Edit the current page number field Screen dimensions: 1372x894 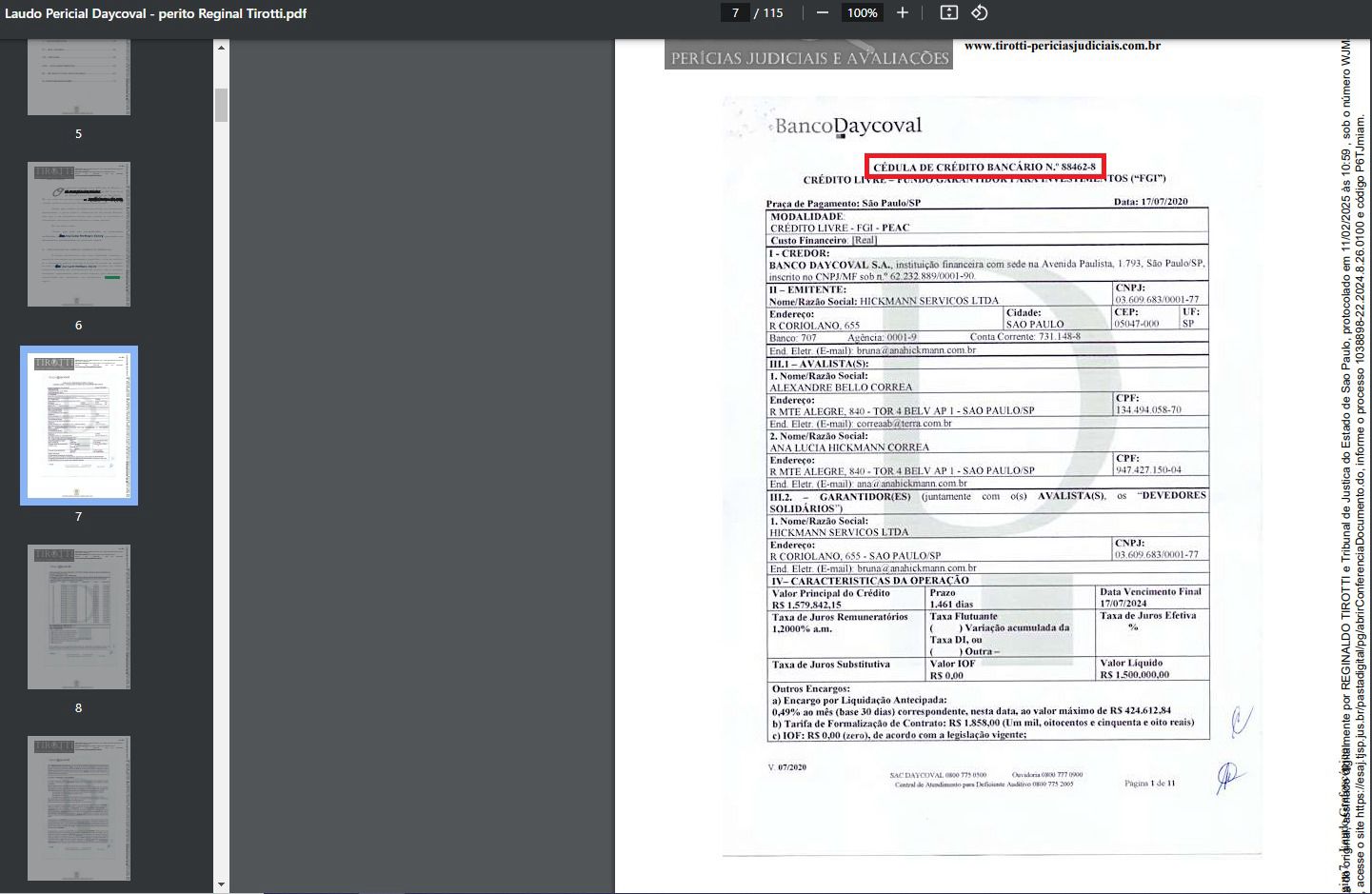click(x=735, y=13)
